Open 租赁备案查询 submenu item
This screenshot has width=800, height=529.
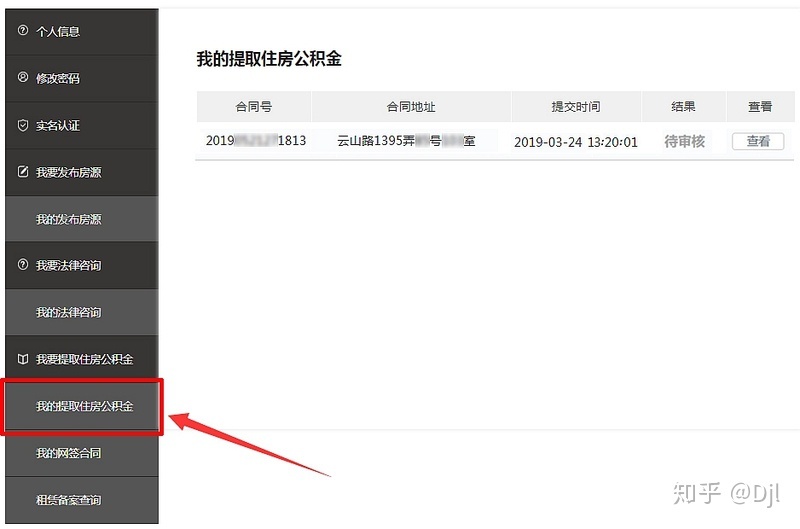point(82,500)
